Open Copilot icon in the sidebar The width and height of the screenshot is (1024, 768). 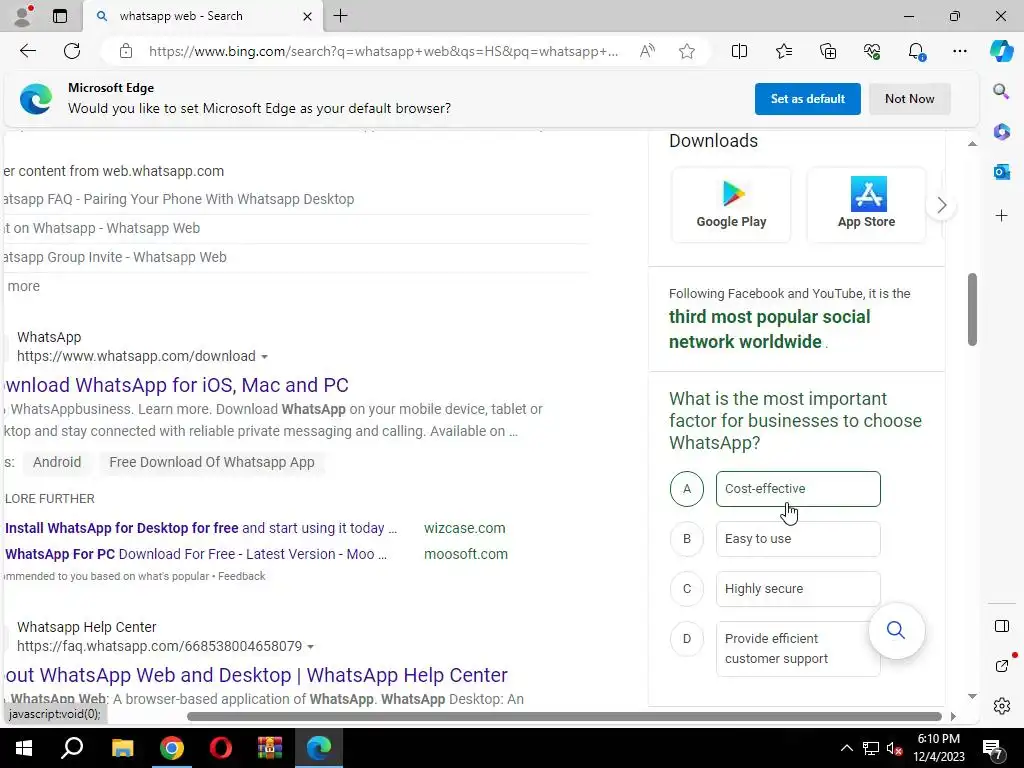pos(1001,51)
